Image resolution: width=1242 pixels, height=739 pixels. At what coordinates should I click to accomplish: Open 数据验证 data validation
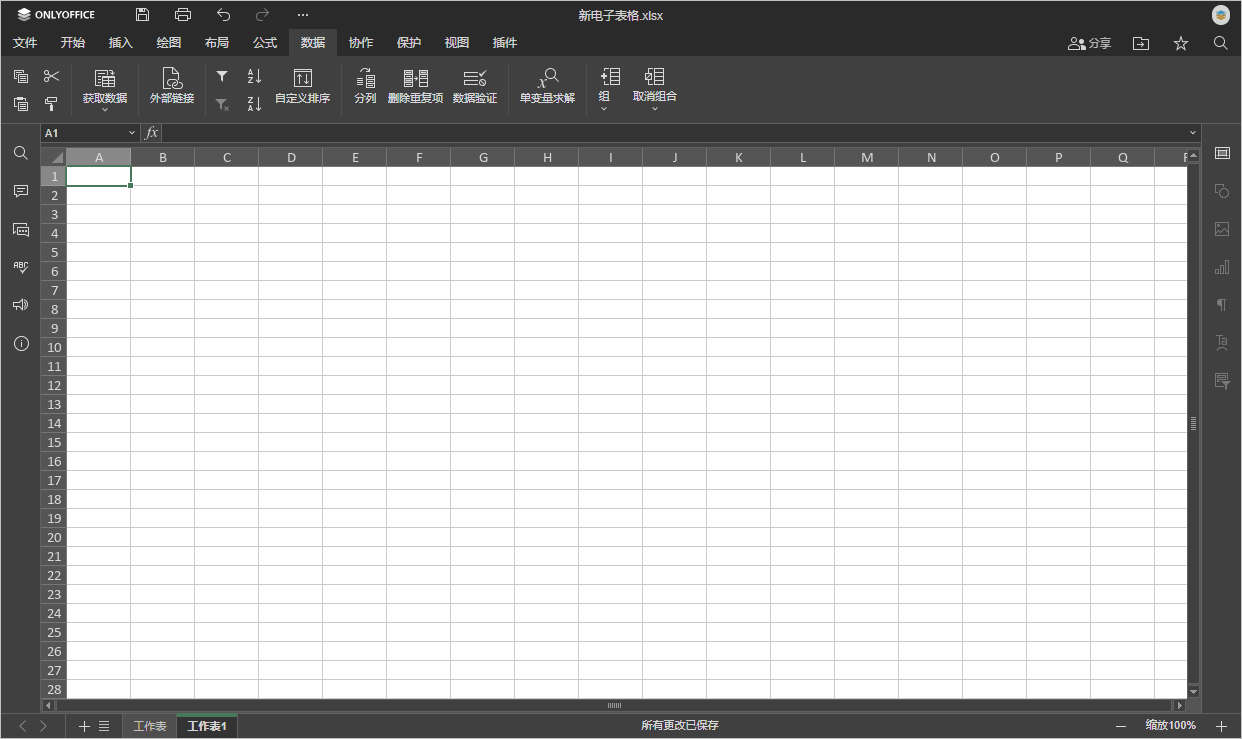coord(475,86)
